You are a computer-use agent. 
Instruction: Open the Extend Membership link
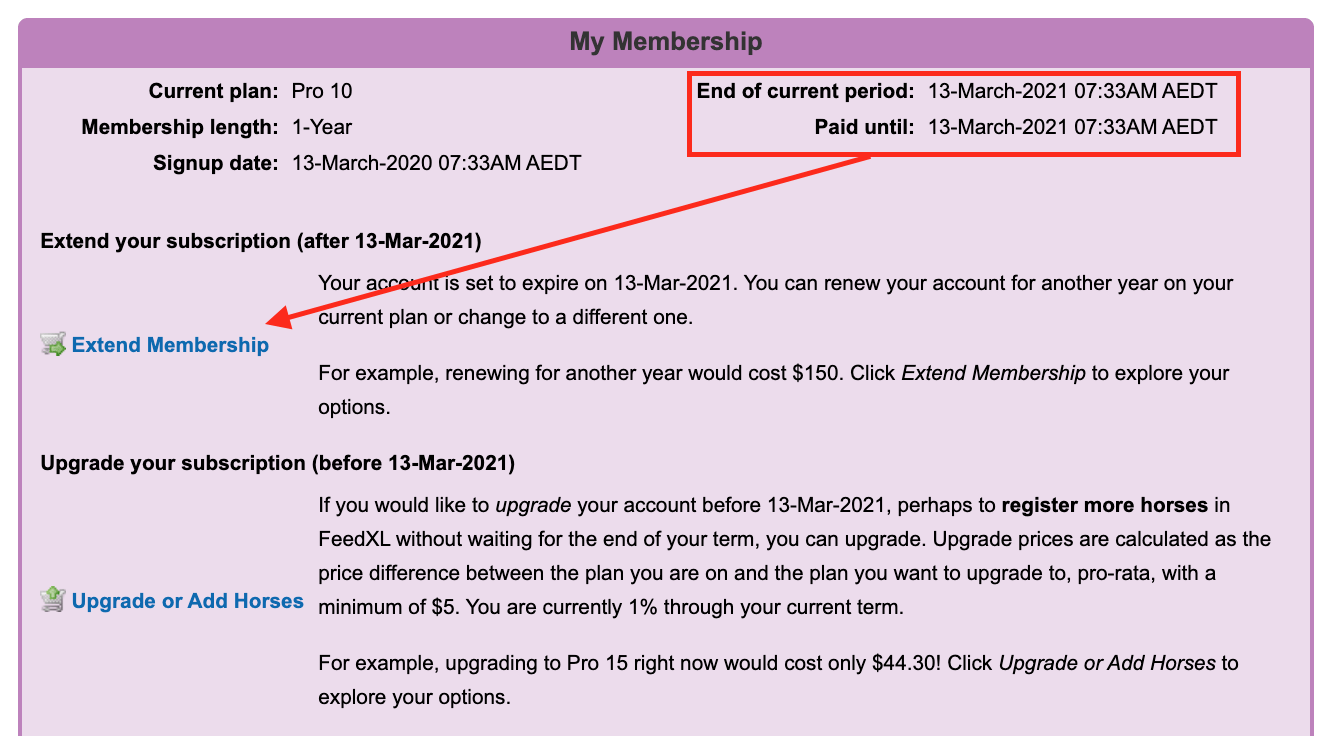(170, 345)
